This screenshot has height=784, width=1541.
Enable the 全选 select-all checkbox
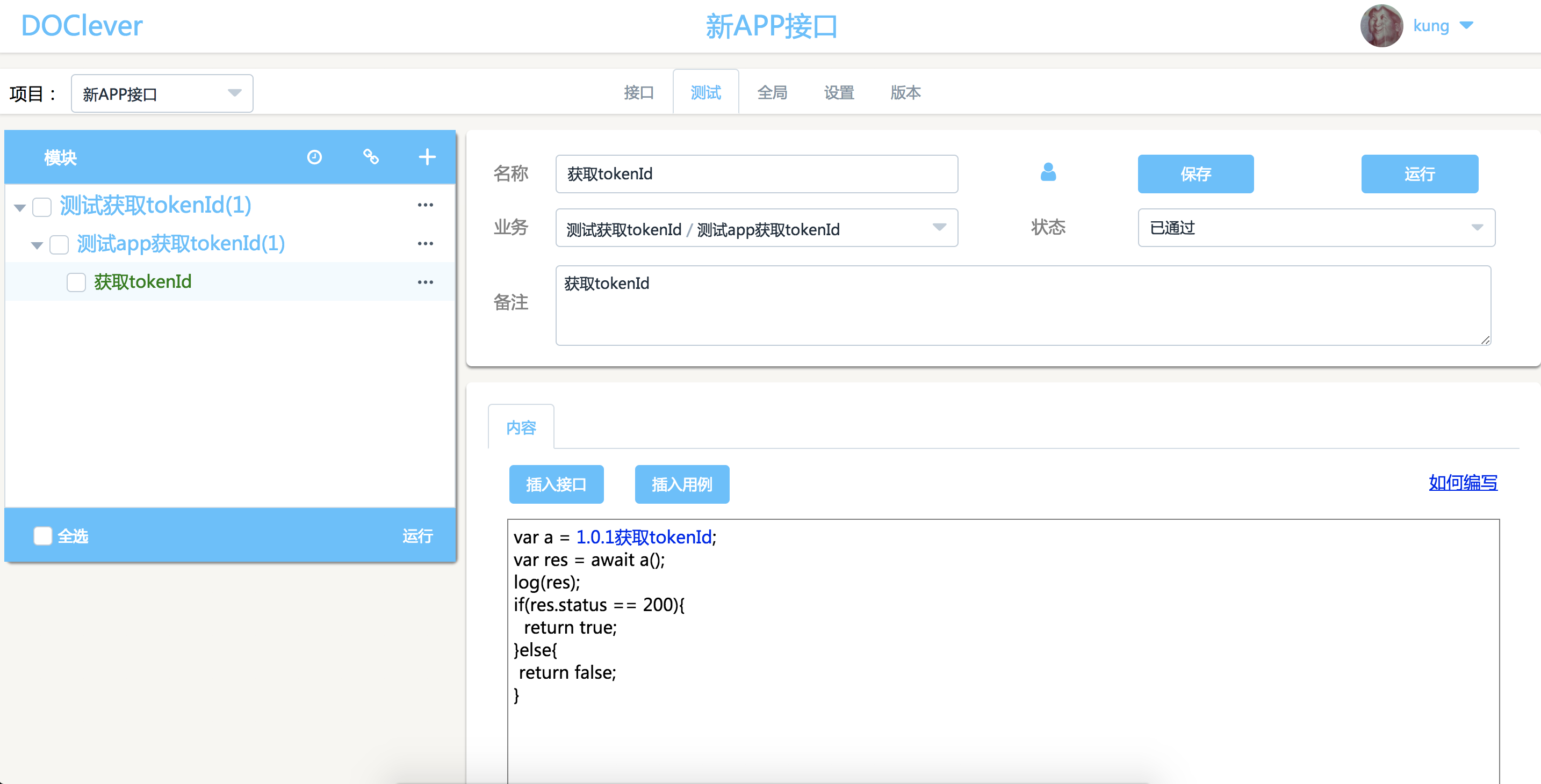pos(43,536)
